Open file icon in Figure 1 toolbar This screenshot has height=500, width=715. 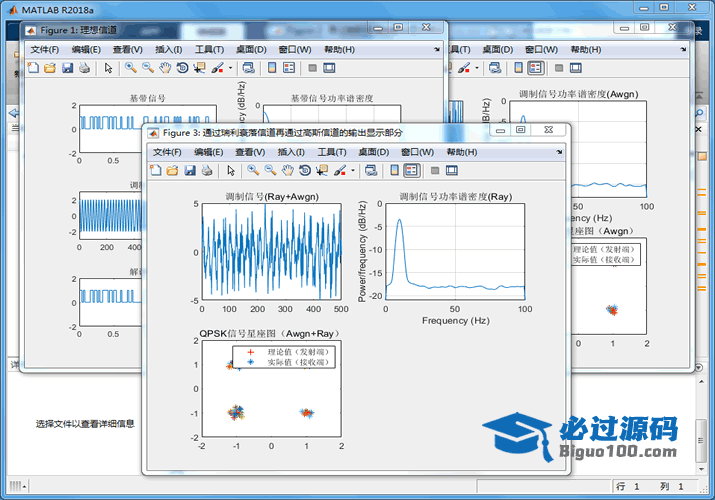(x=50, y=68)
